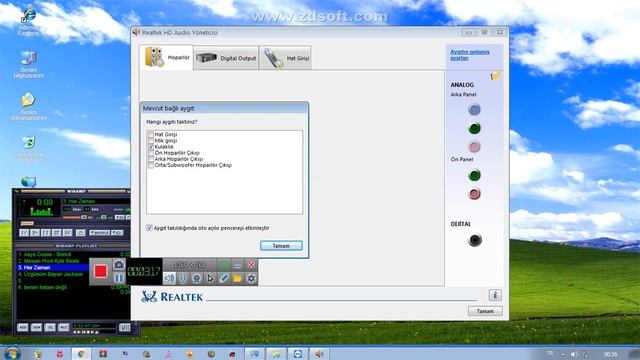Open Internet Explorer desktop icon
Image resolution: width=640 pixels, height=360 pixels.
point(29,21)
